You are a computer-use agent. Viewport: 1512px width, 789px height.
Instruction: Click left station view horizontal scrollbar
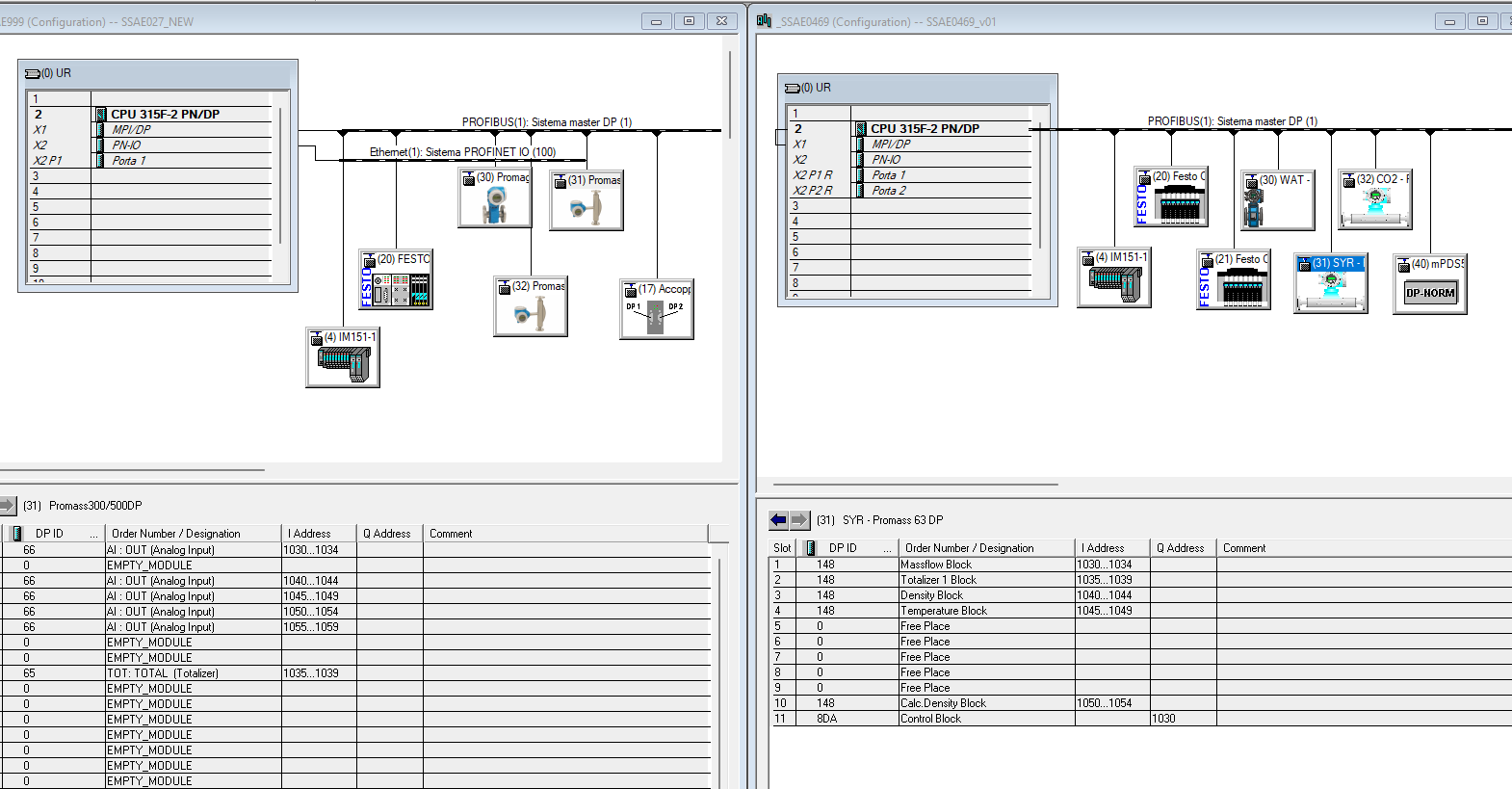pos(133,470)
